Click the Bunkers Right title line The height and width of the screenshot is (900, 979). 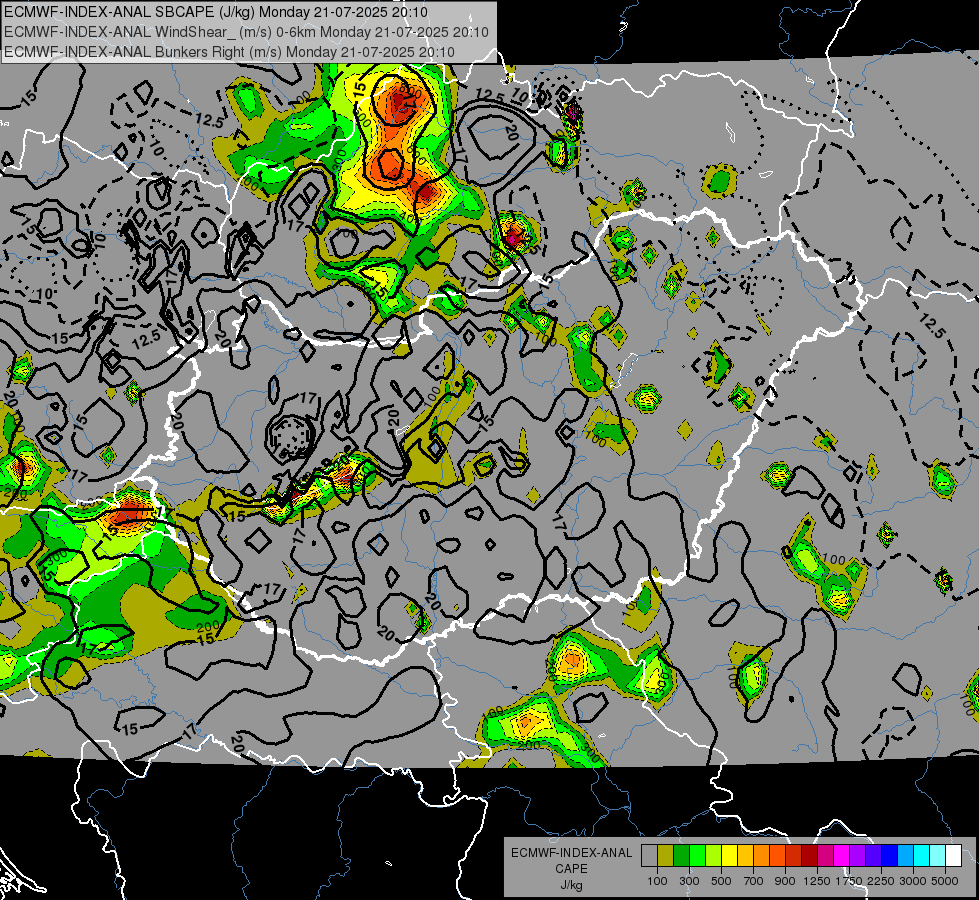229,52
